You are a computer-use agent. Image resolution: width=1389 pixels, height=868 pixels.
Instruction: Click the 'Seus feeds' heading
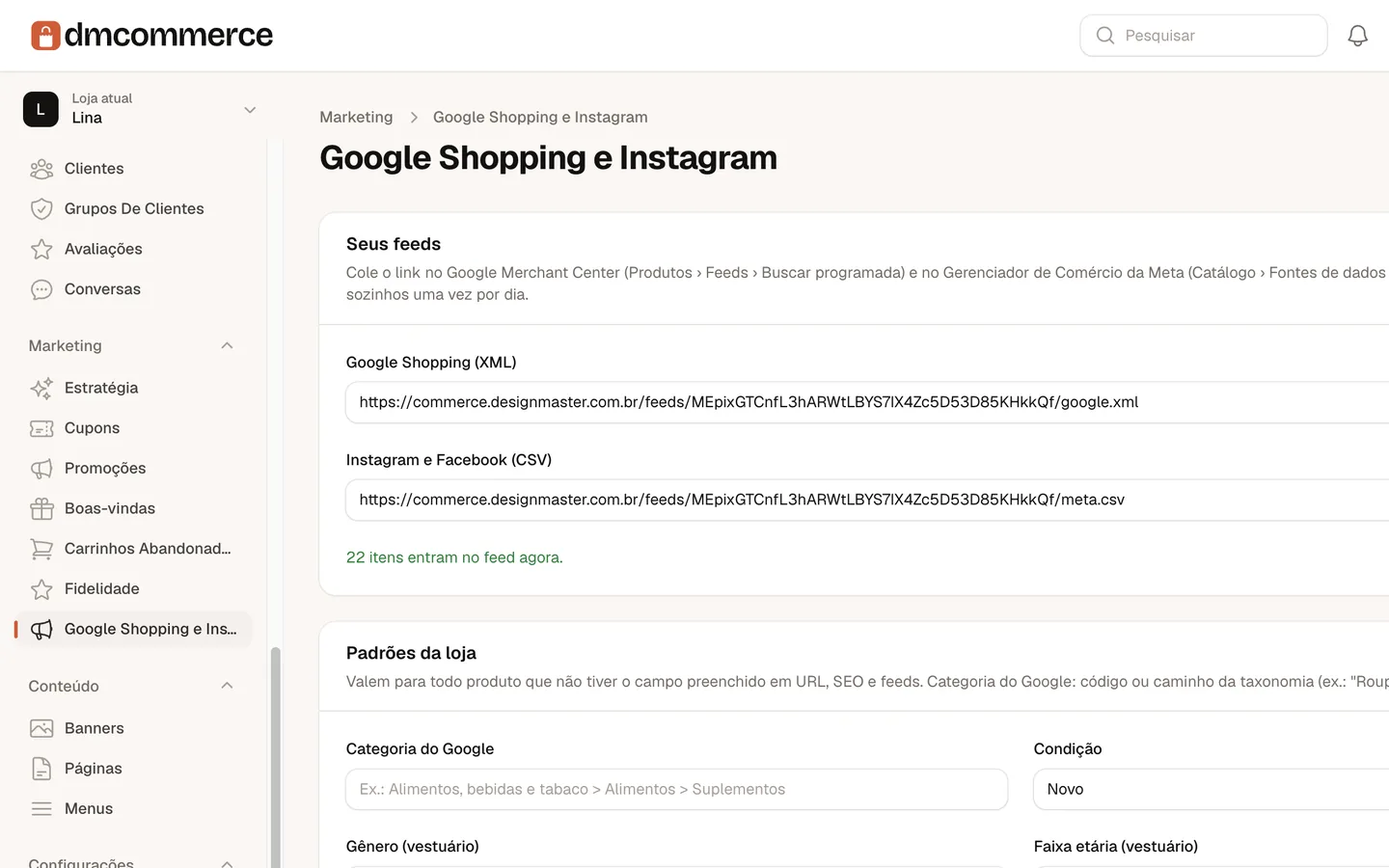(x=394, y=244)
